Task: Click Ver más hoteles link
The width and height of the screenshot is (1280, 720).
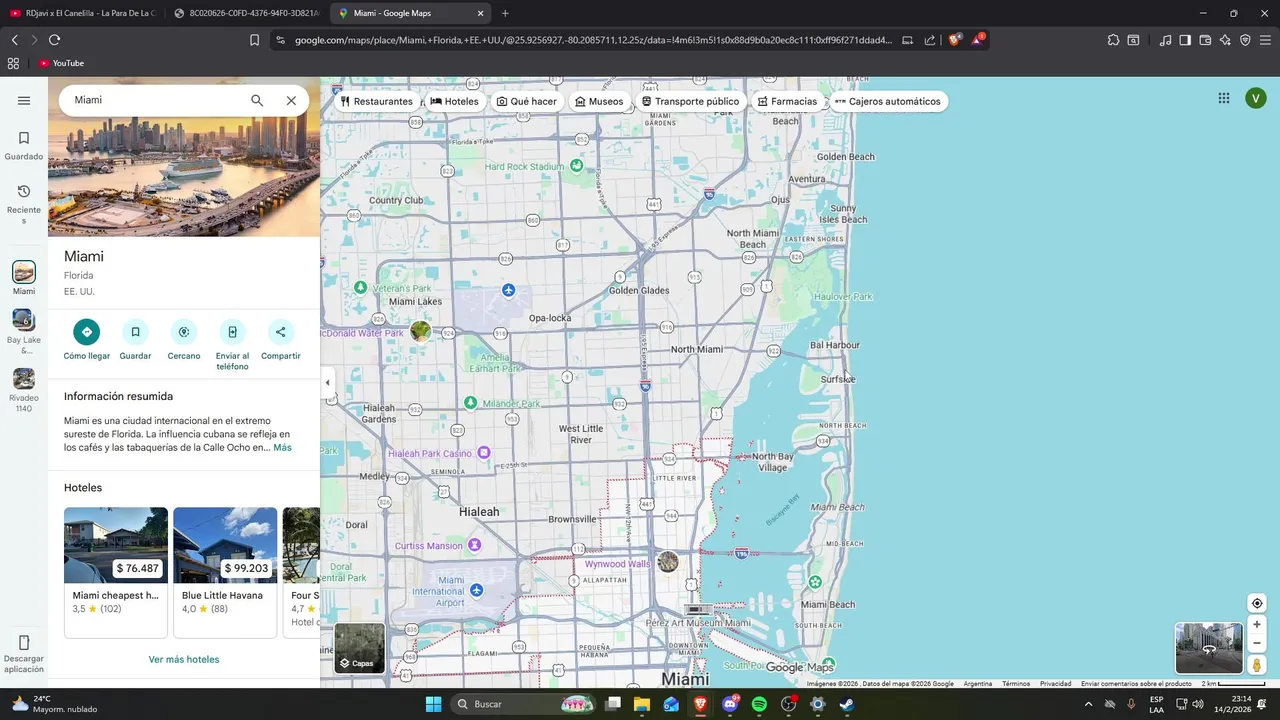Action: [x=184, y=659]
